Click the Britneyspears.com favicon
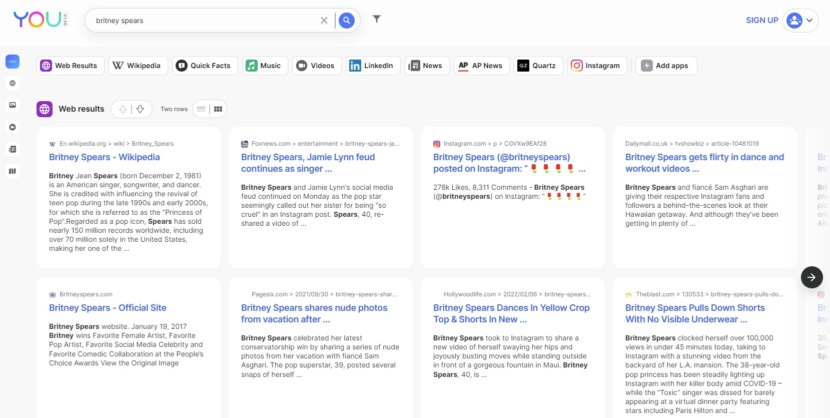This screenshot has width=830, height=418. [52, 295]
